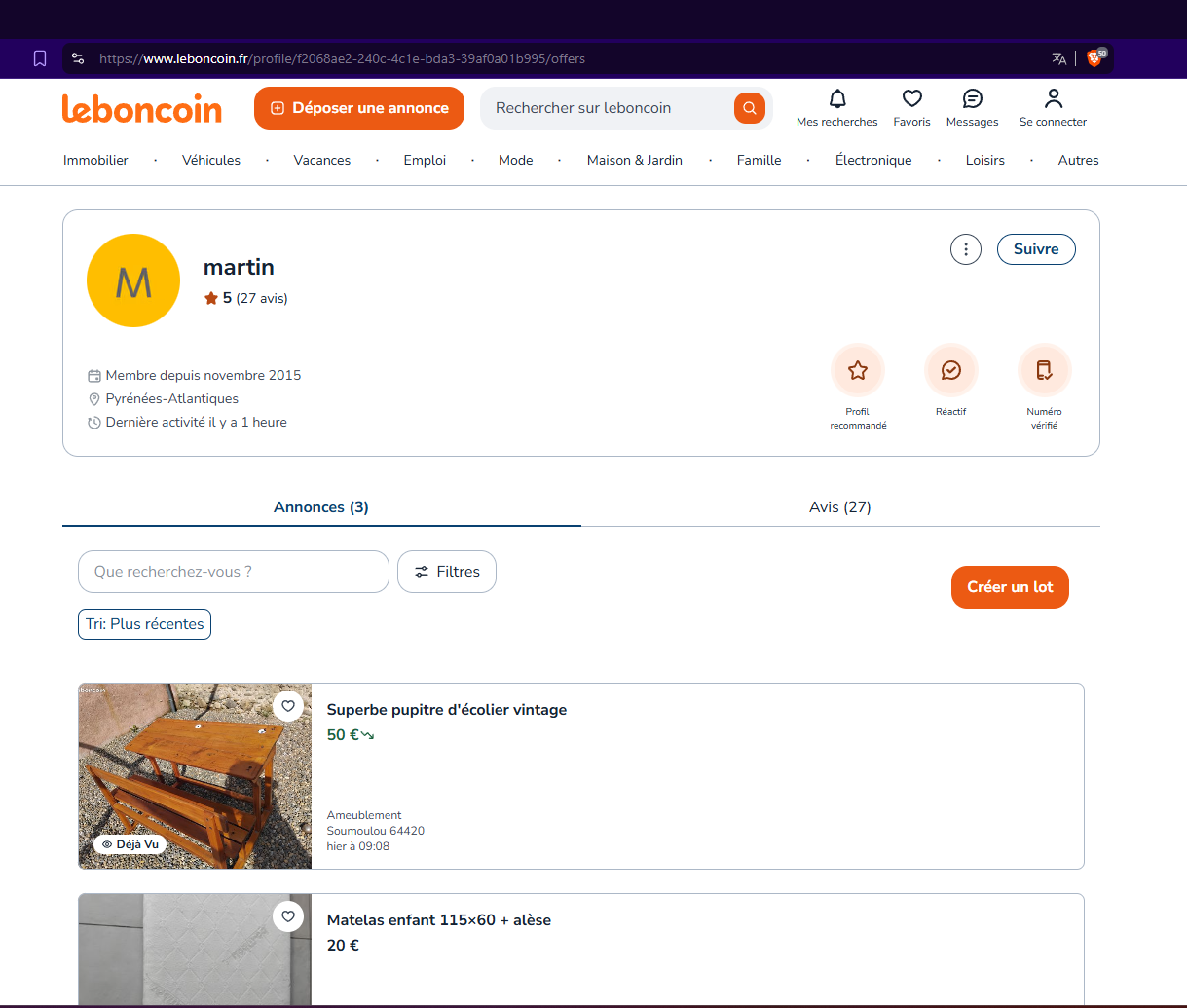Open the Autres category
This screenshot has height=1008, width=1187.
(1079, 160)
